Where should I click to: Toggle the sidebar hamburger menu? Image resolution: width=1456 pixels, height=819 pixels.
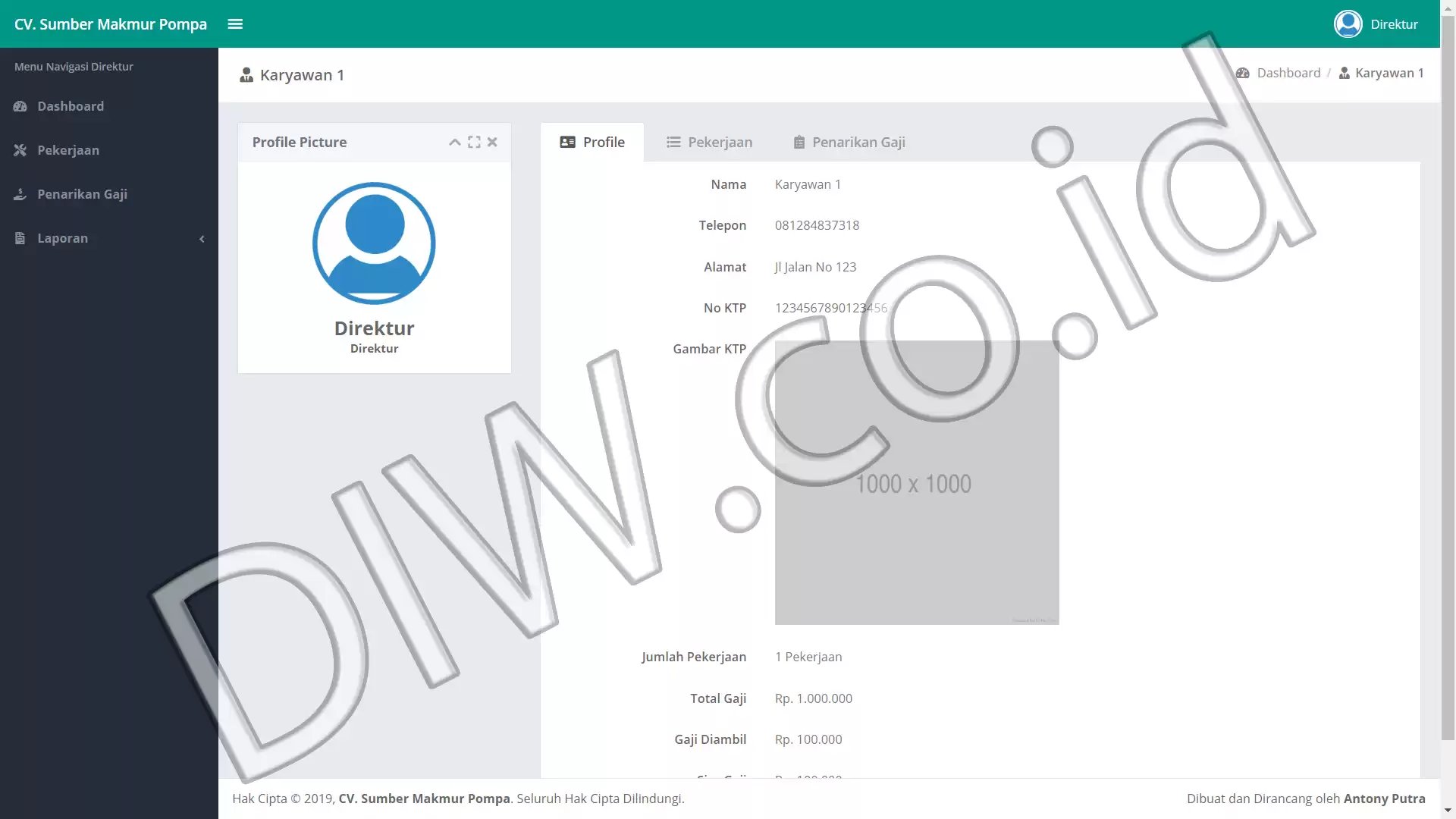pyautogui.click(x=235, y=24)
